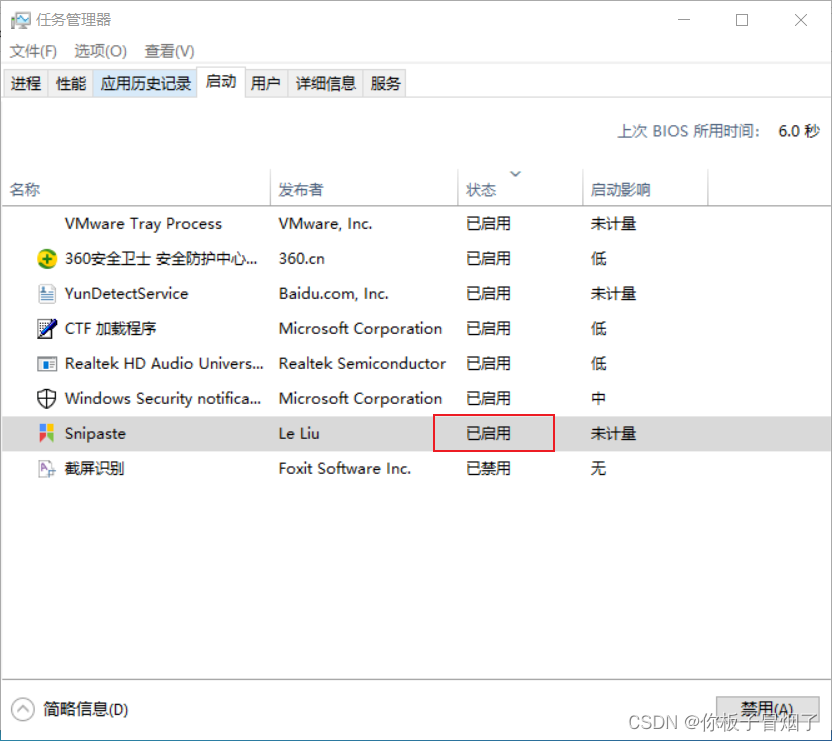Switch to the 应用历史记录 tab
This screenshot has width=832, height=741.
(x=145, y=83)
